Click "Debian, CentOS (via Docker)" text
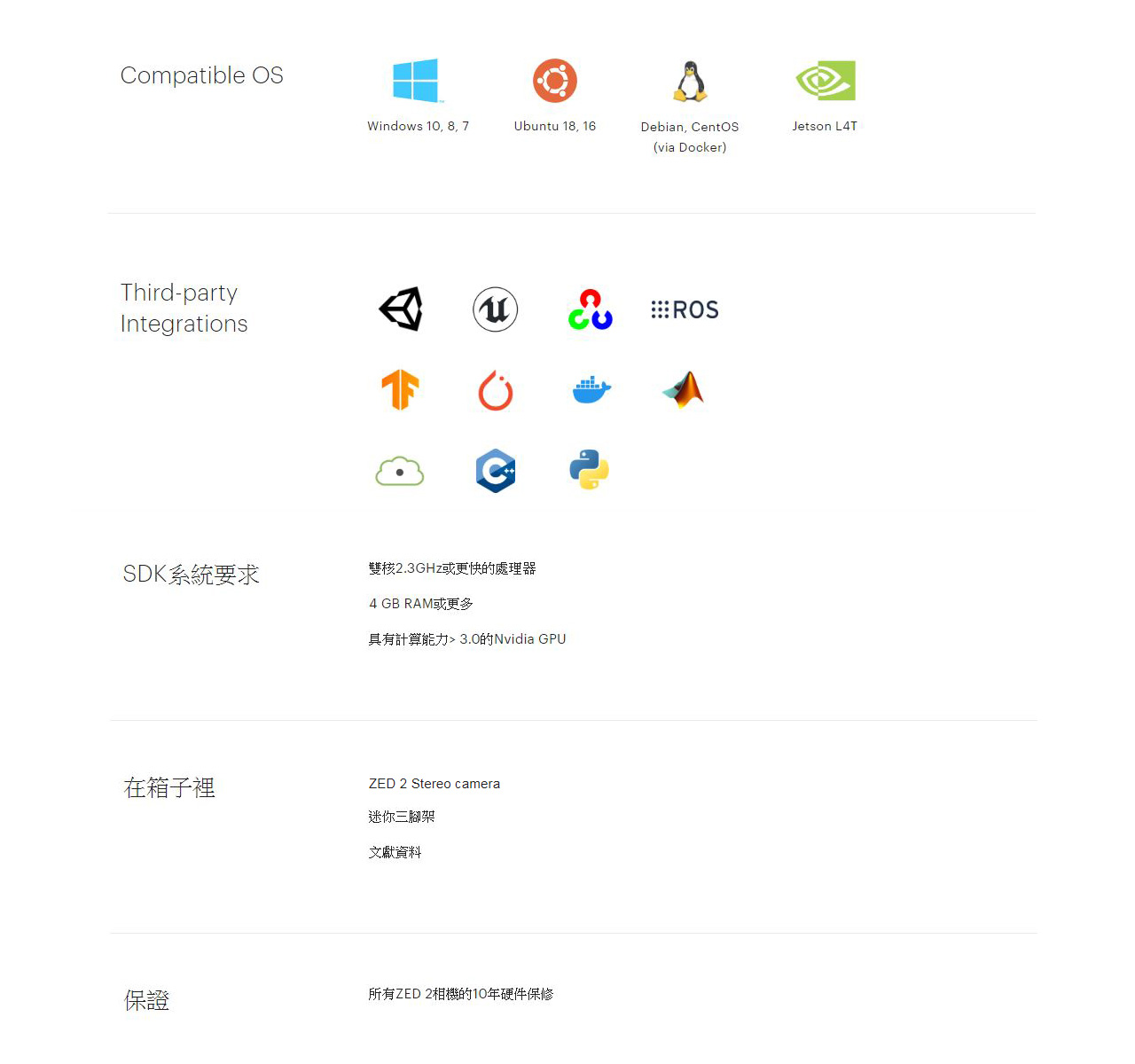1135x1064 pixels. coord(690,137)
